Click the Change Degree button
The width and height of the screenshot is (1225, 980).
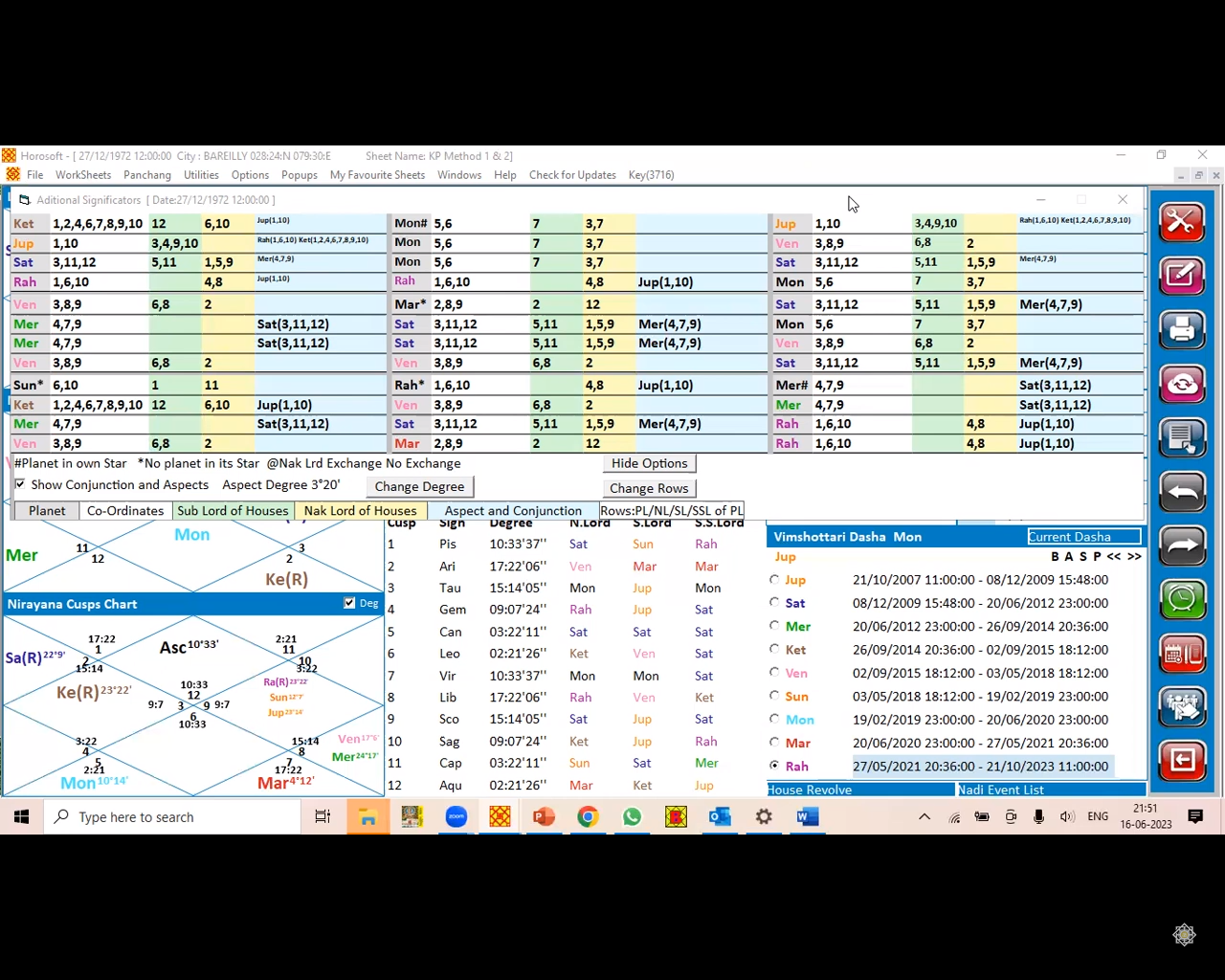coord(419,487)
